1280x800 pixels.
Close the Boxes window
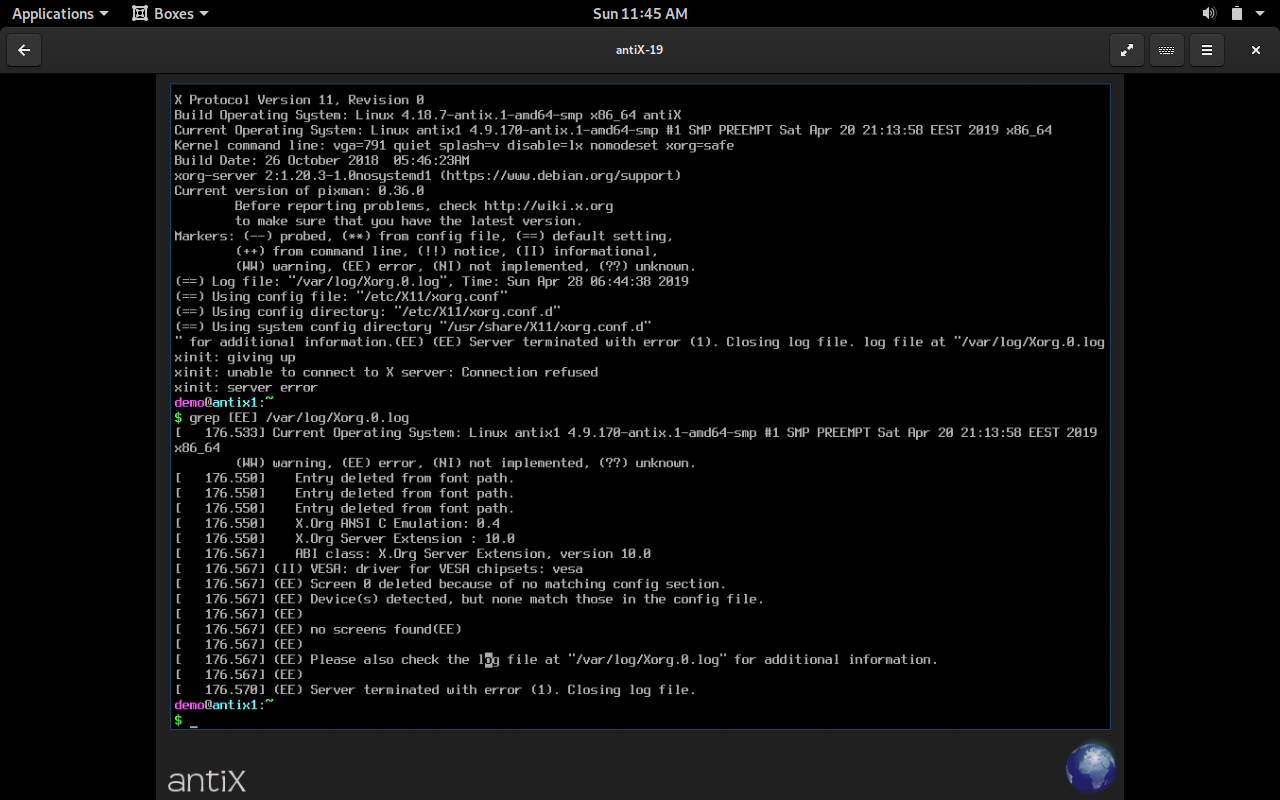tap(1256, 50)
